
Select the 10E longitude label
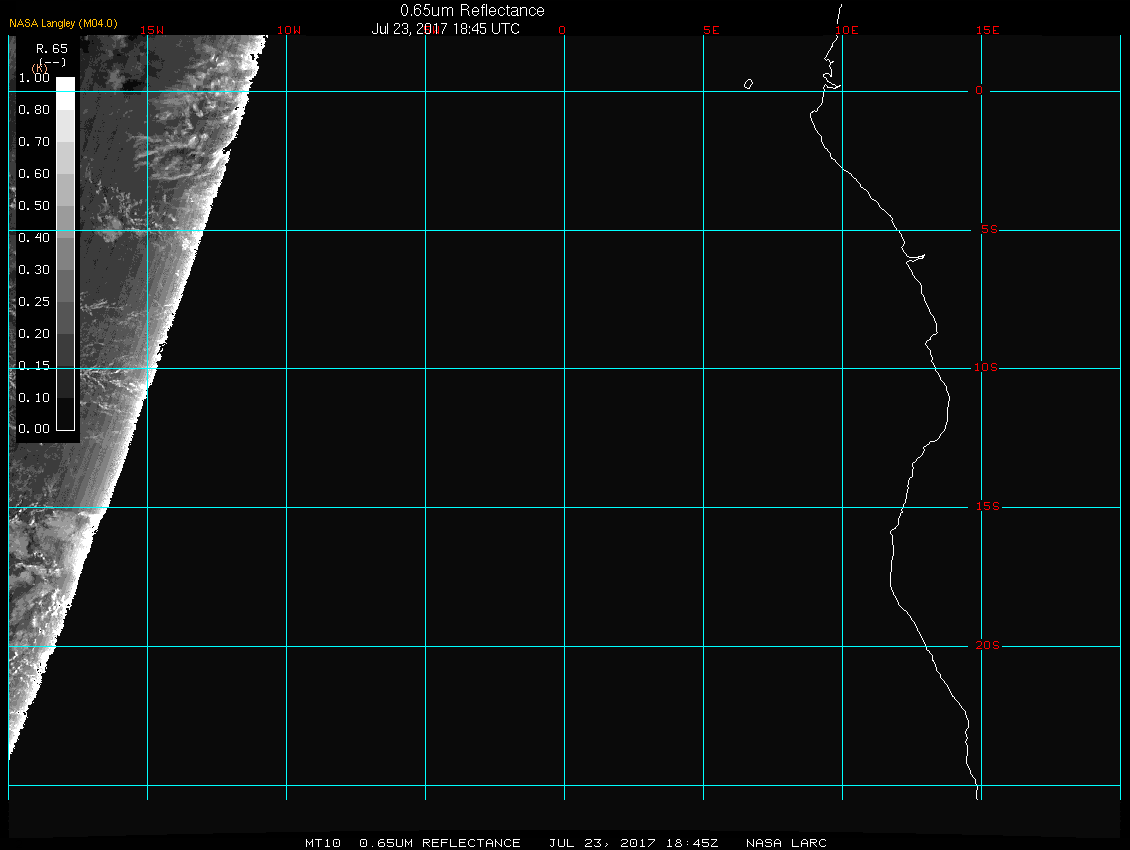pyautogui.click(x=846, y=30)
